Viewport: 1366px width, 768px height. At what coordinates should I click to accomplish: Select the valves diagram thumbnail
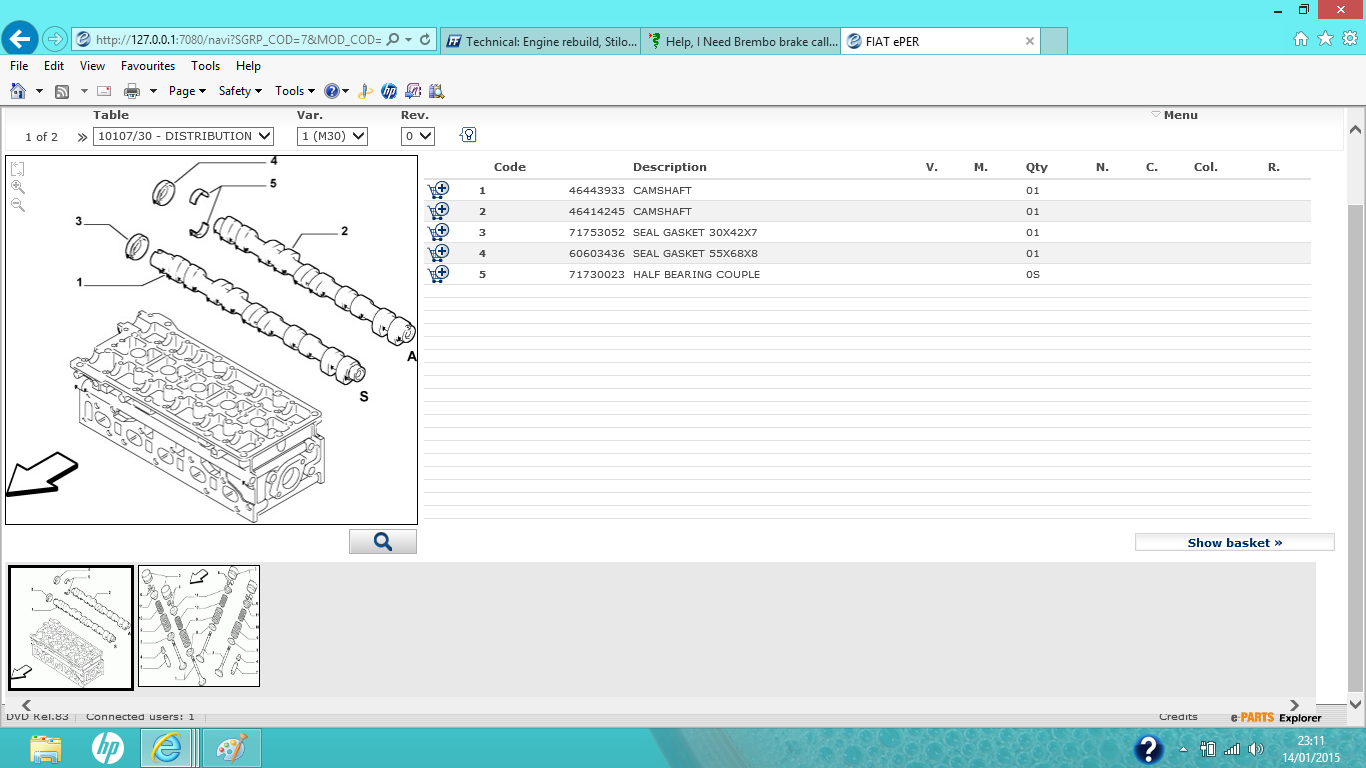tap(199, 626)
